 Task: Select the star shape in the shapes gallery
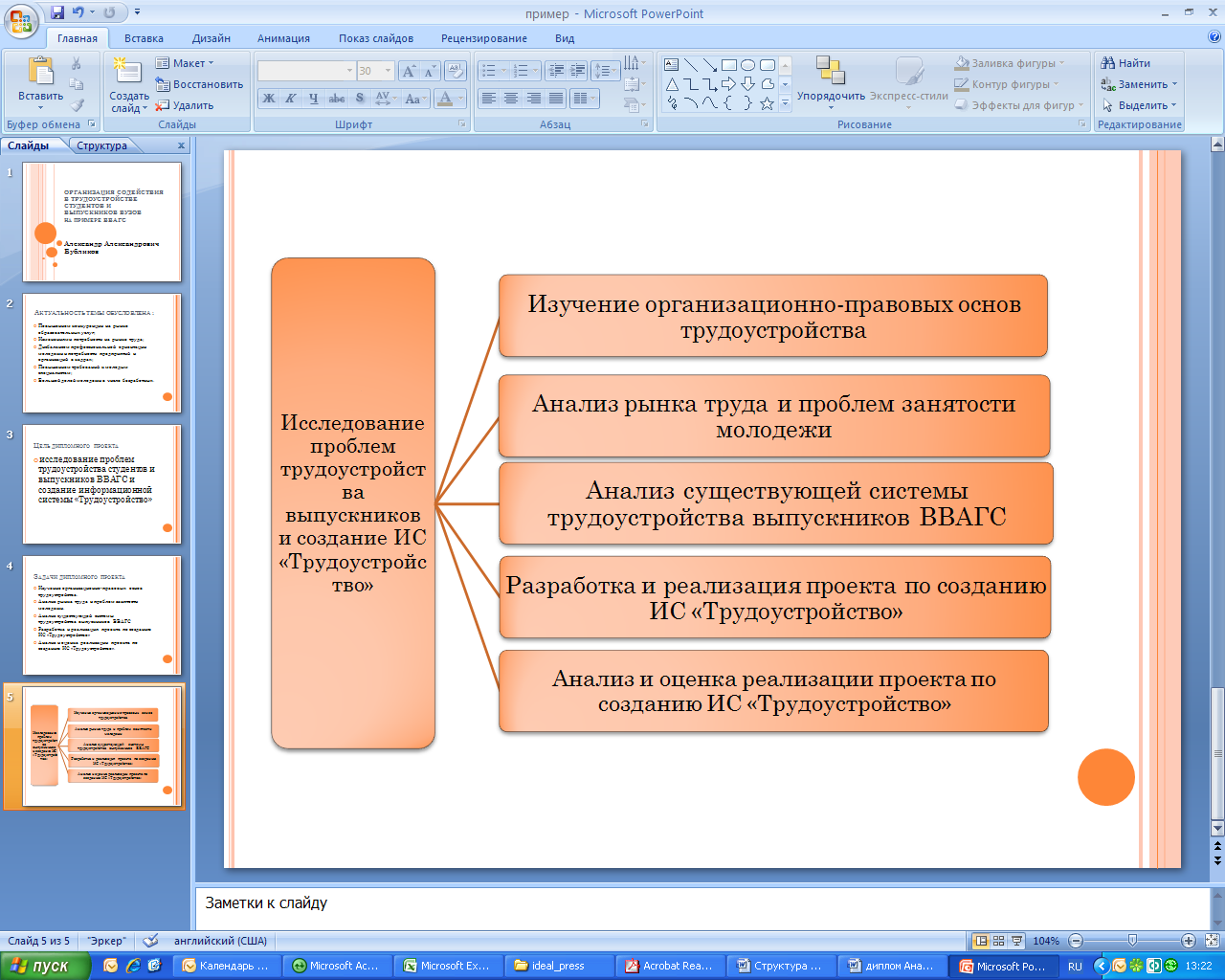(x=767, y=102)
